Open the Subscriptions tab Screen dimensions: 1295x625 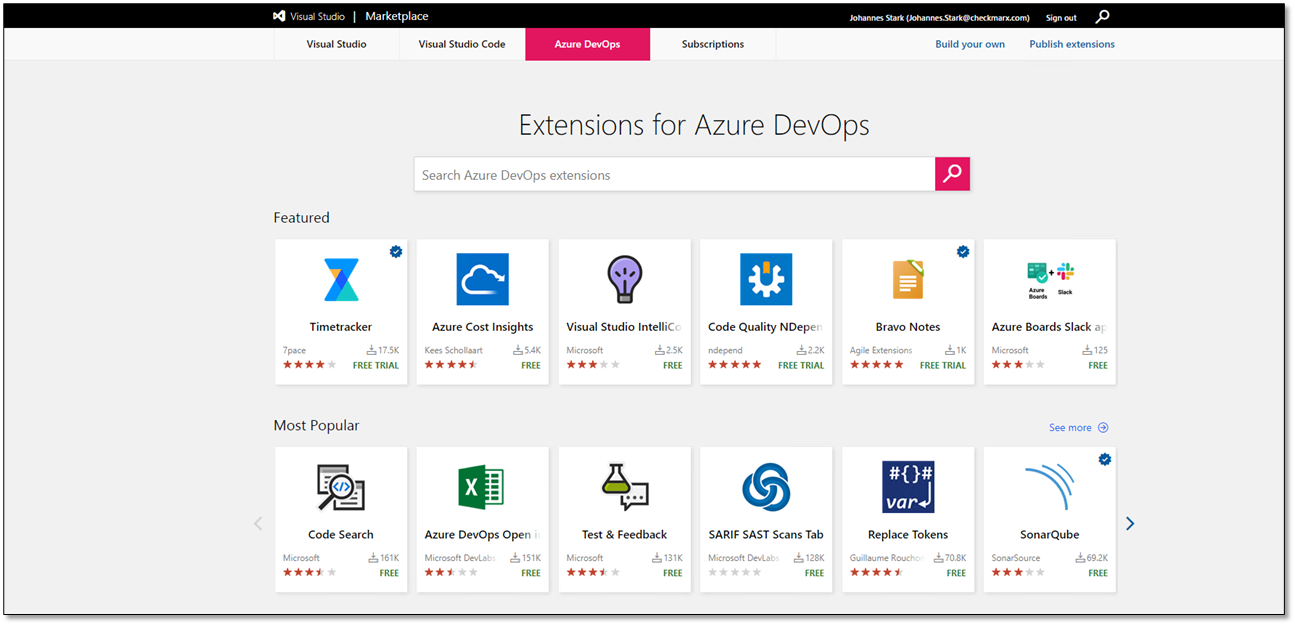point(713,44)
